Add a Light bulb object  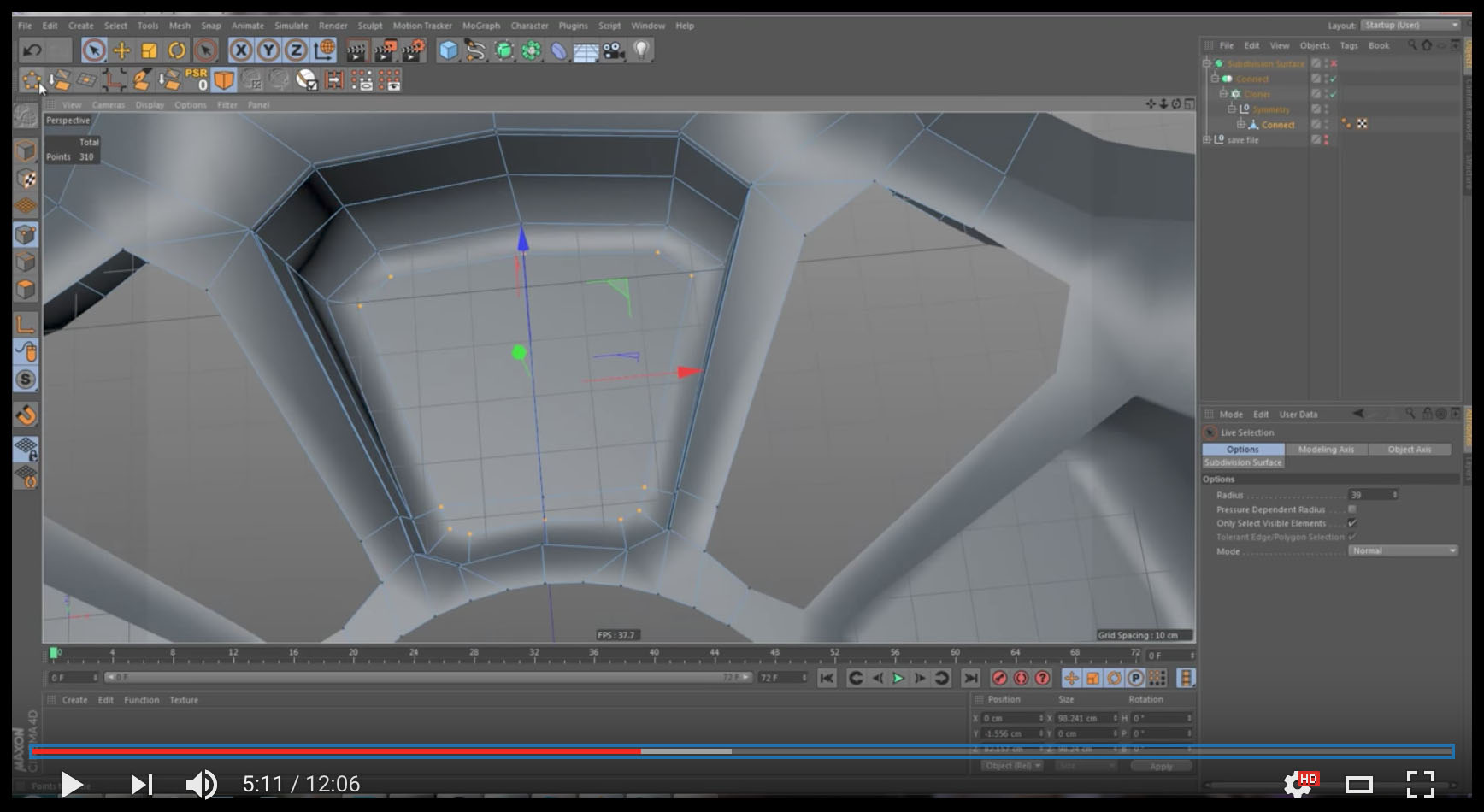[641, 50]
